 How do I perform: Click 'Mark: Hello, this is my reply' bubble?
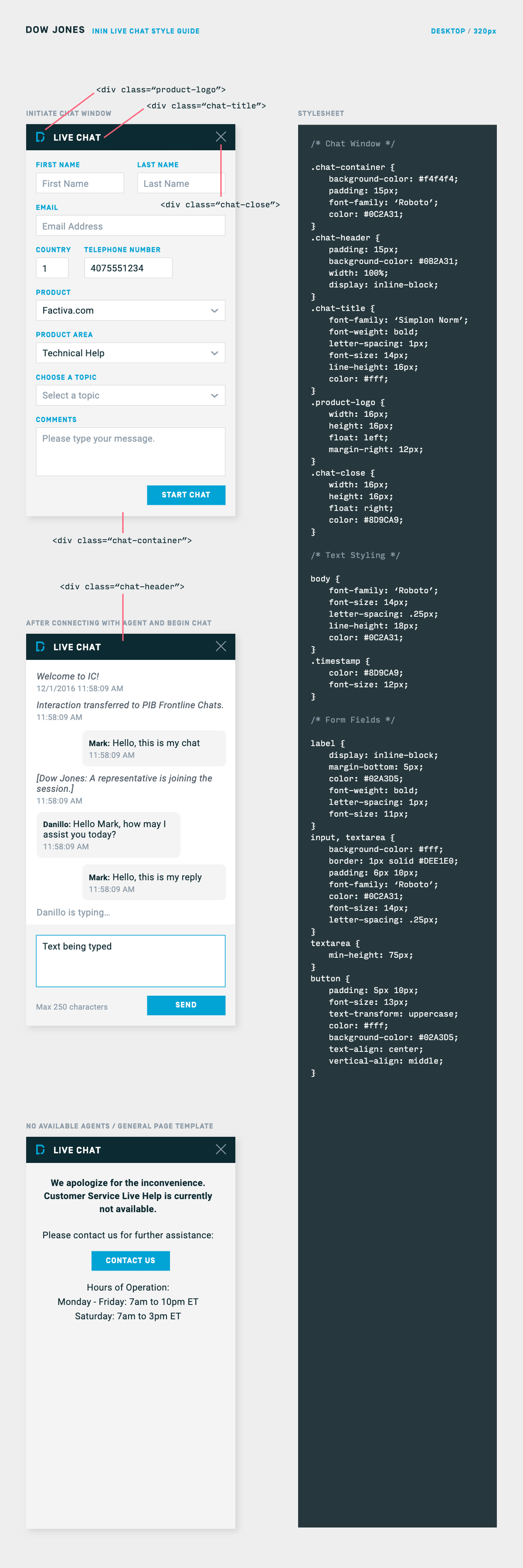(x=154, y=882)
